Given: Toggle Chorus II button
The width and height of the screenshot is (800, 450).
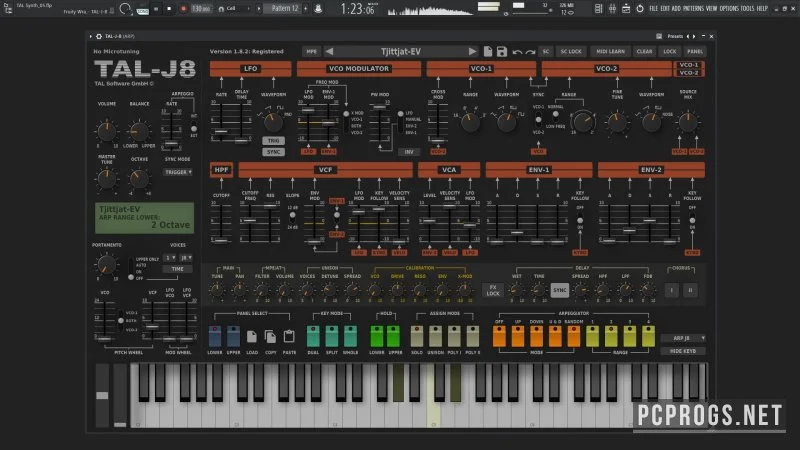Looking at the screenshot, I should 690,290.
